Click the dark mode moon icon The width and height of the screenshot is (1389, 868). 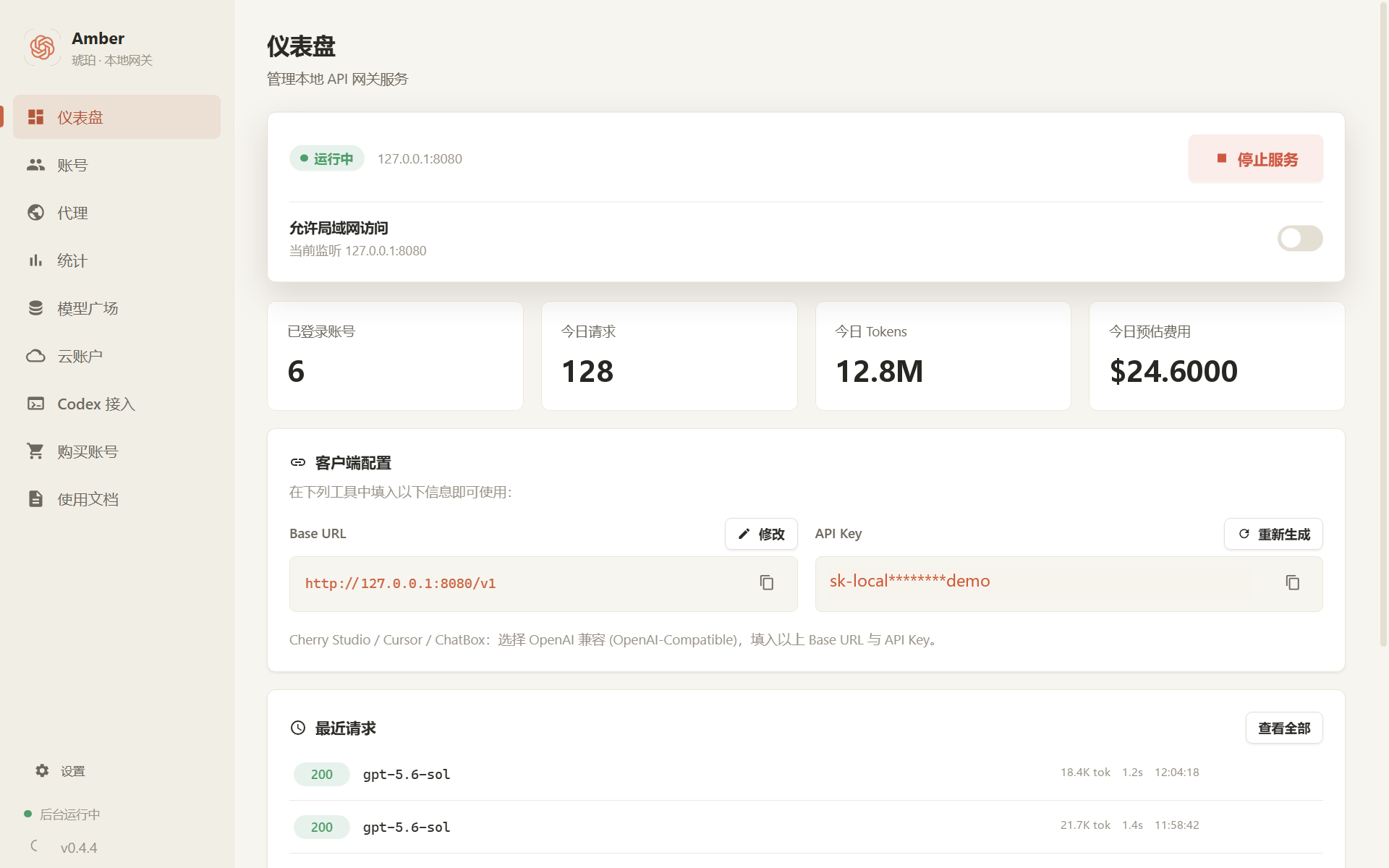pos(35,846)
